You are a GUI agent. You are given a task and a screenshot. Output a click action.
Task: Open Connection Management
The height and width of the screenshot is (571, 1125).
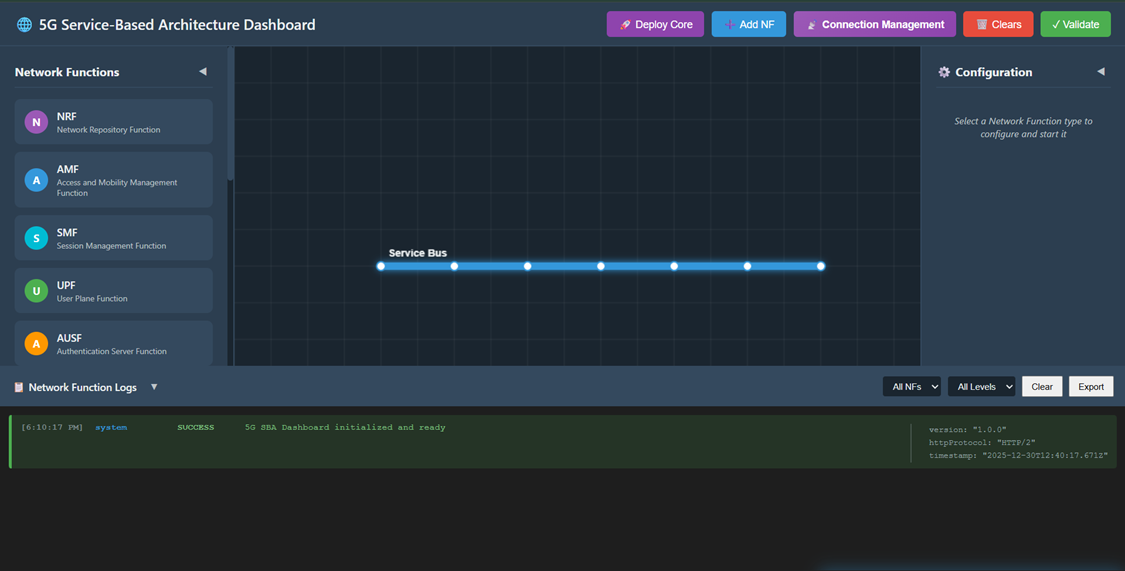click(x=875, y=24)
